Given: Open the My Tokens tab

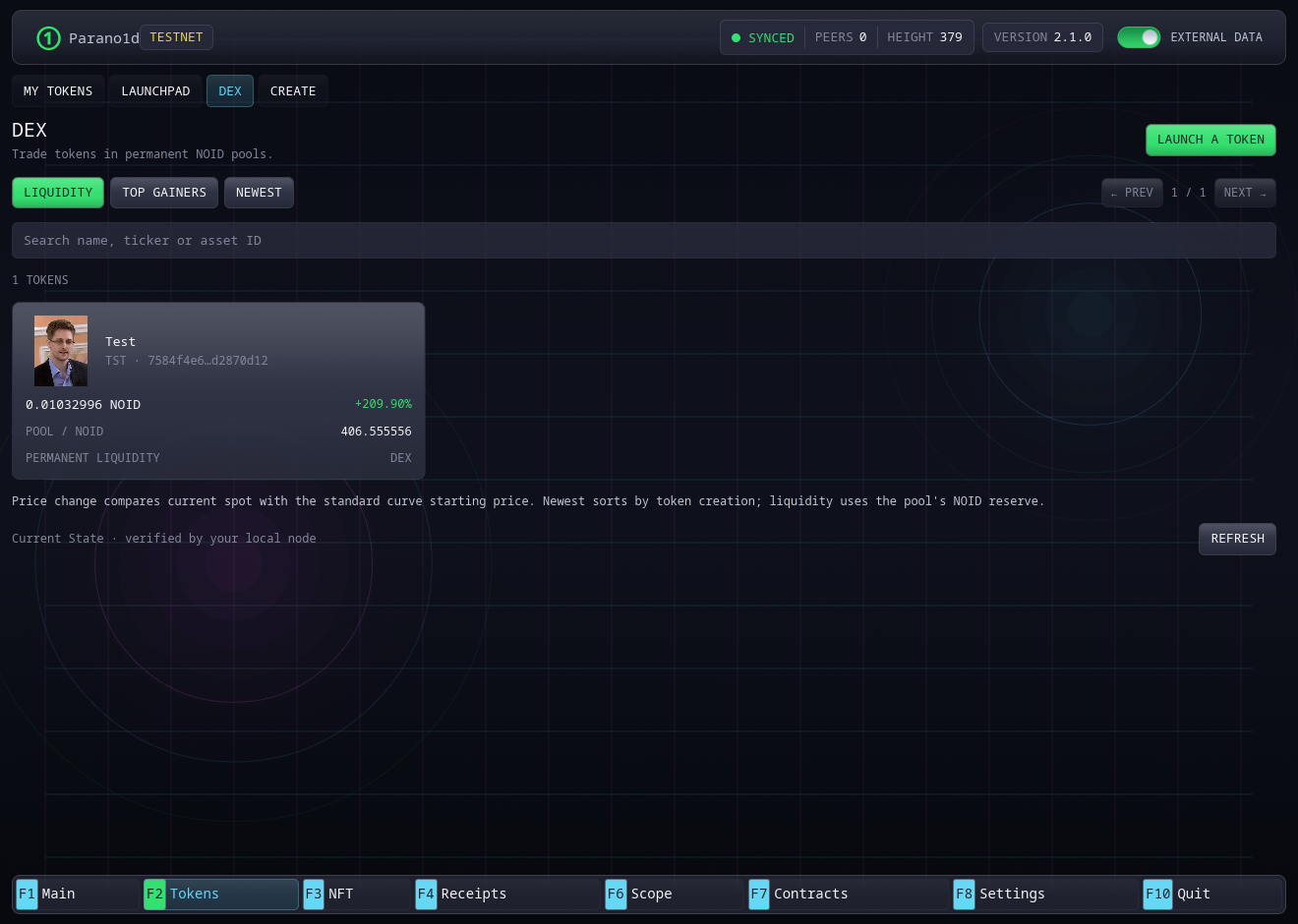Looking at the screenshot, I should (x=58, y=91).
